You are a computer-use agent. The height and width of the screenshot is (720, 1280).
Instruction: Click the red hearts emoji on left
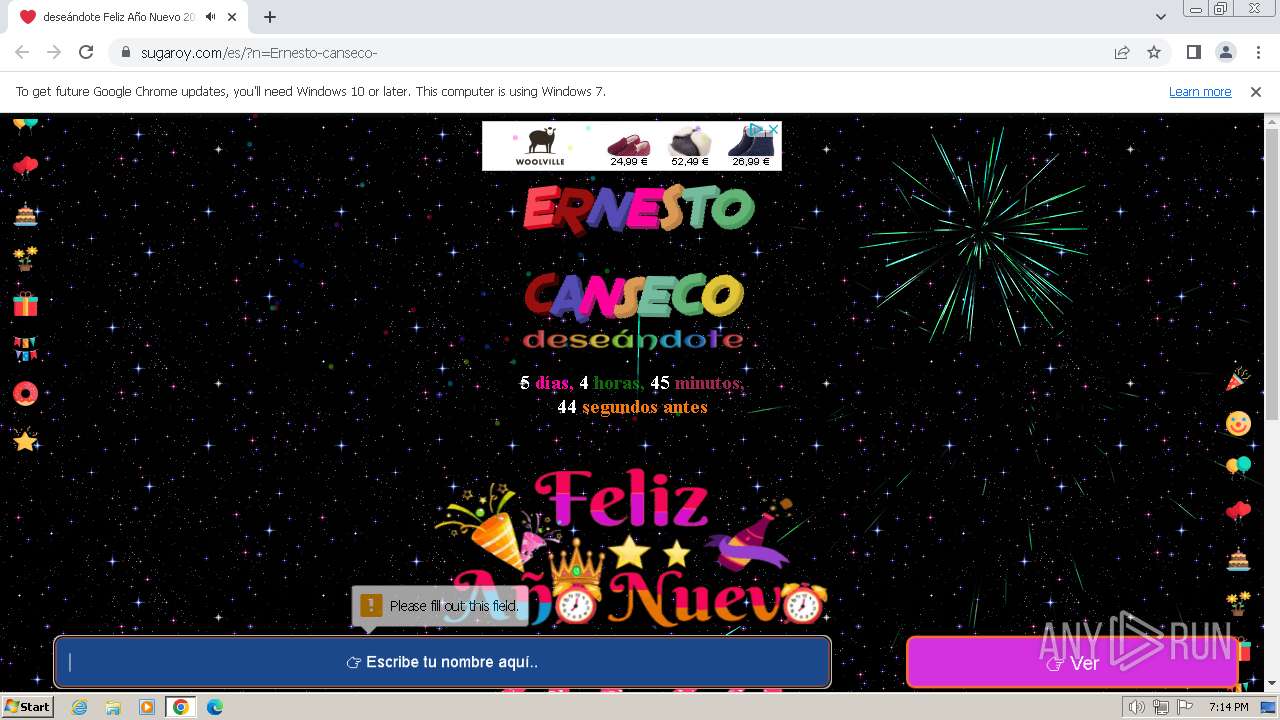(x=25, y=167)
